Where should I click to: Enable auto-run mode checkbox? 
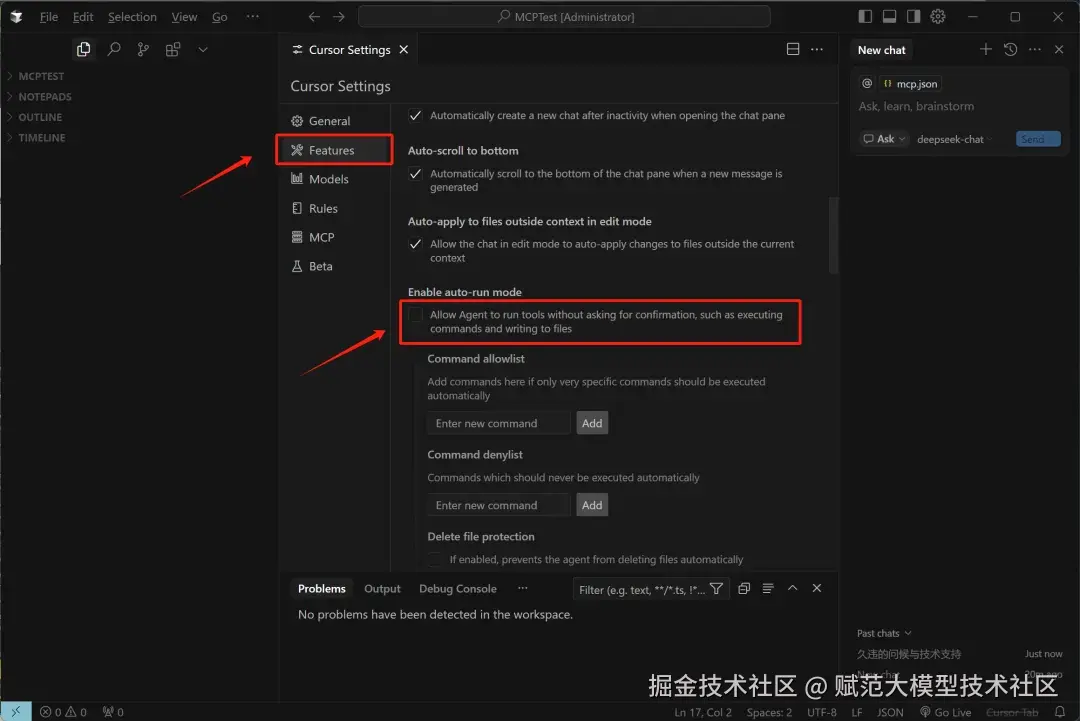click(x=415, y=315)
